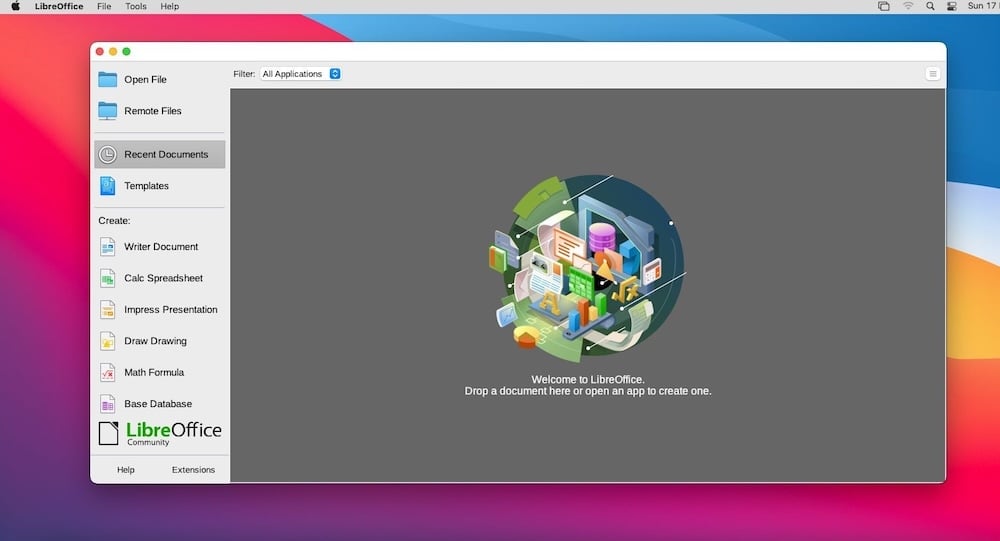1000x541 pixels.
Task: Open the File menu in the menu bar
Action: coord(104,6)
